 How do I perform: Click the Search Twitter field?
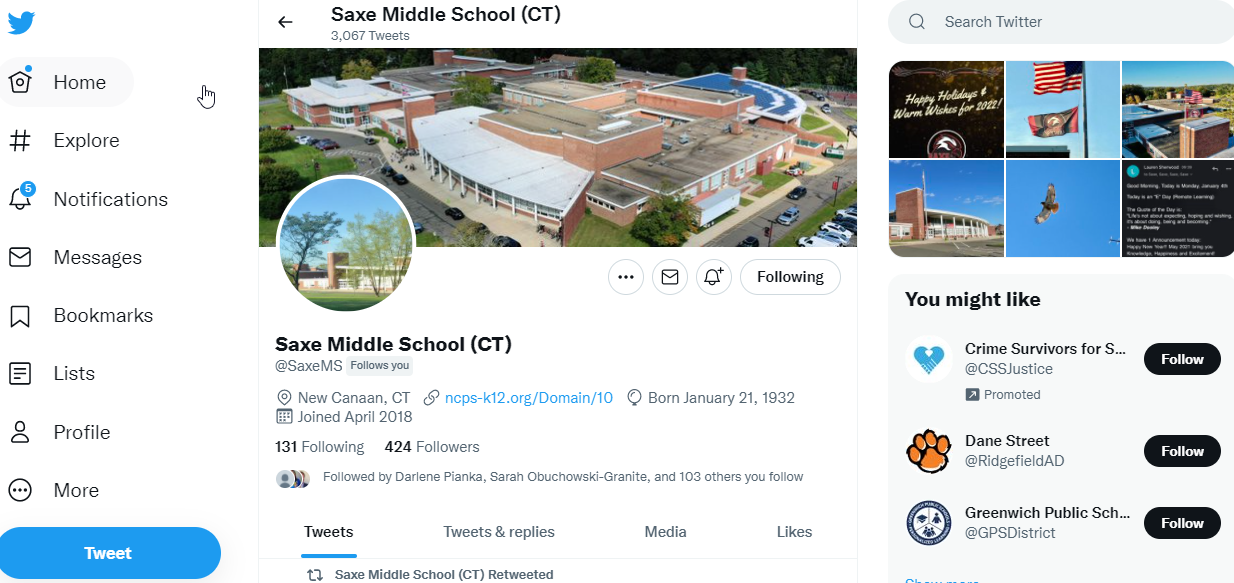point(1061,22)
